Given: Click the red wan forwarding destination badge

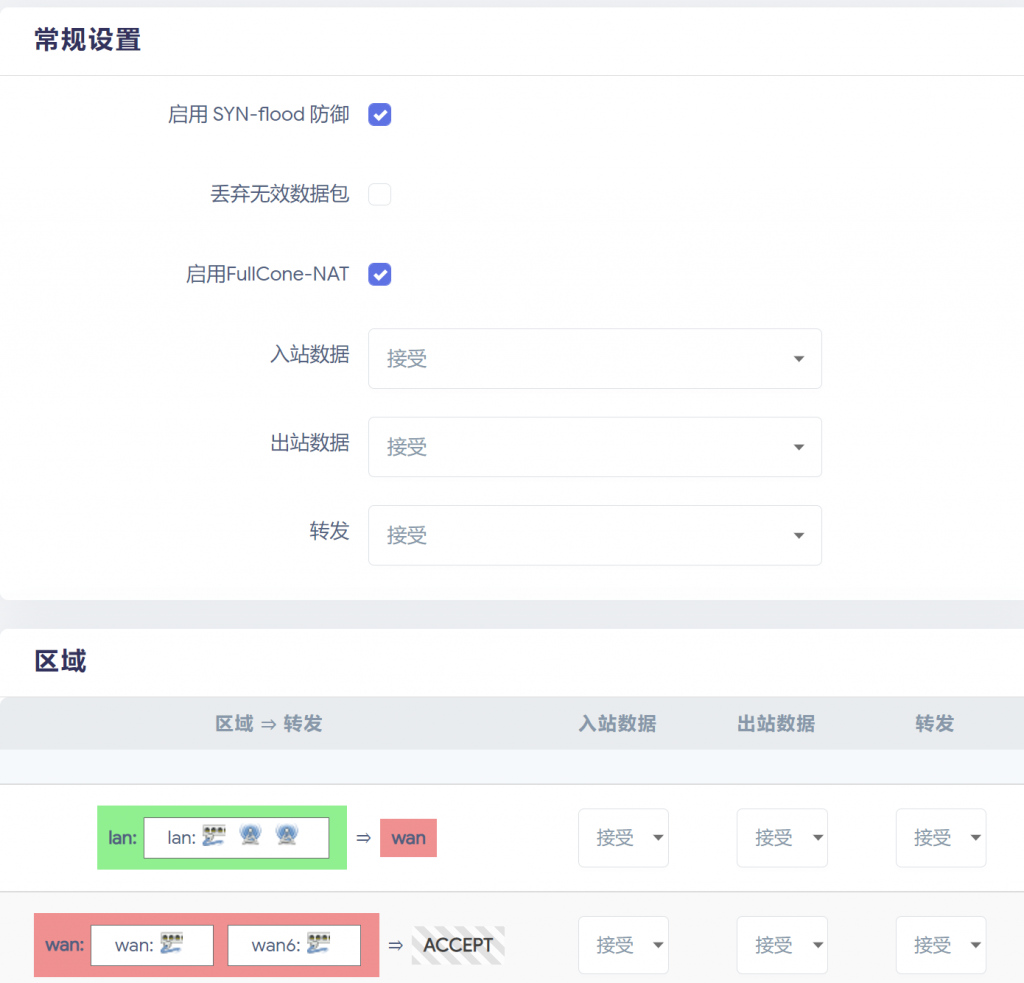Looking at the screenshot, I should point(408,838).
